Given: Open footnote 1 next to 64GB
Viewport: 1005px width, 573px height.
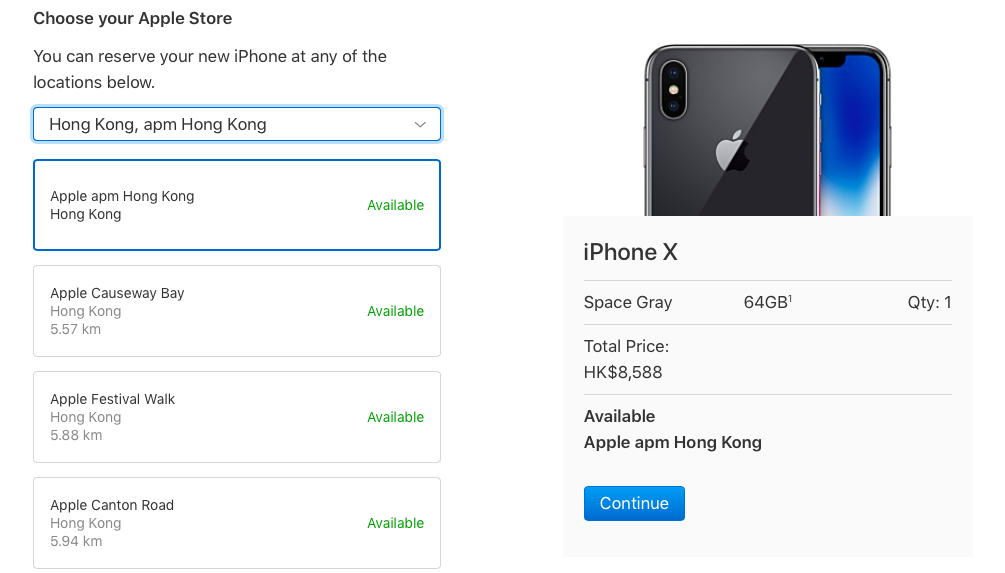Looking at the screenshot, I should coord(790,297).
